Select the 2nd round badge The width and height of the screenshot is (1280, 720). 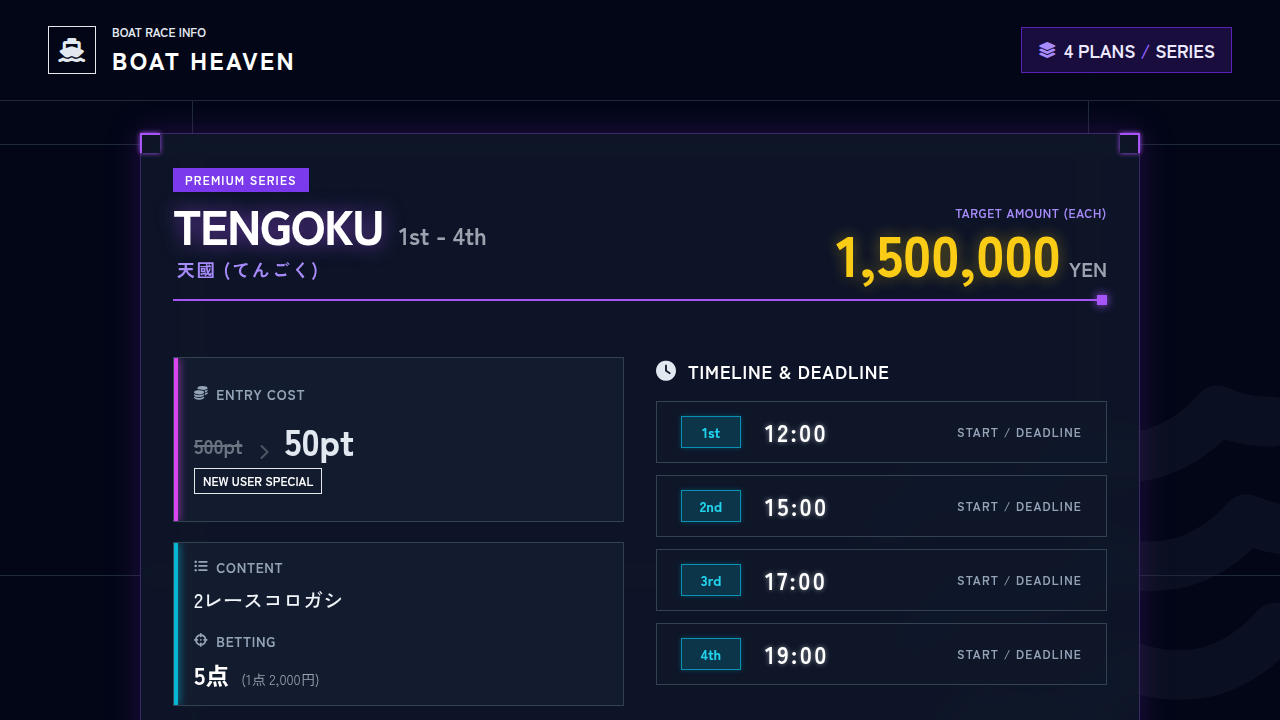click(x=711, y=506)
